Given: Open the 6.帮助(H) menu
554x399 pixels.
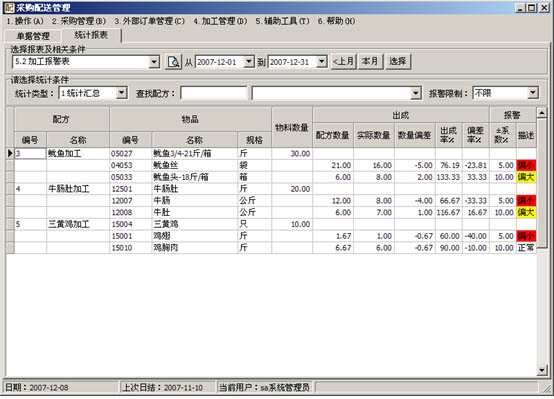Looking at the screenshot, I should [336, 21].
